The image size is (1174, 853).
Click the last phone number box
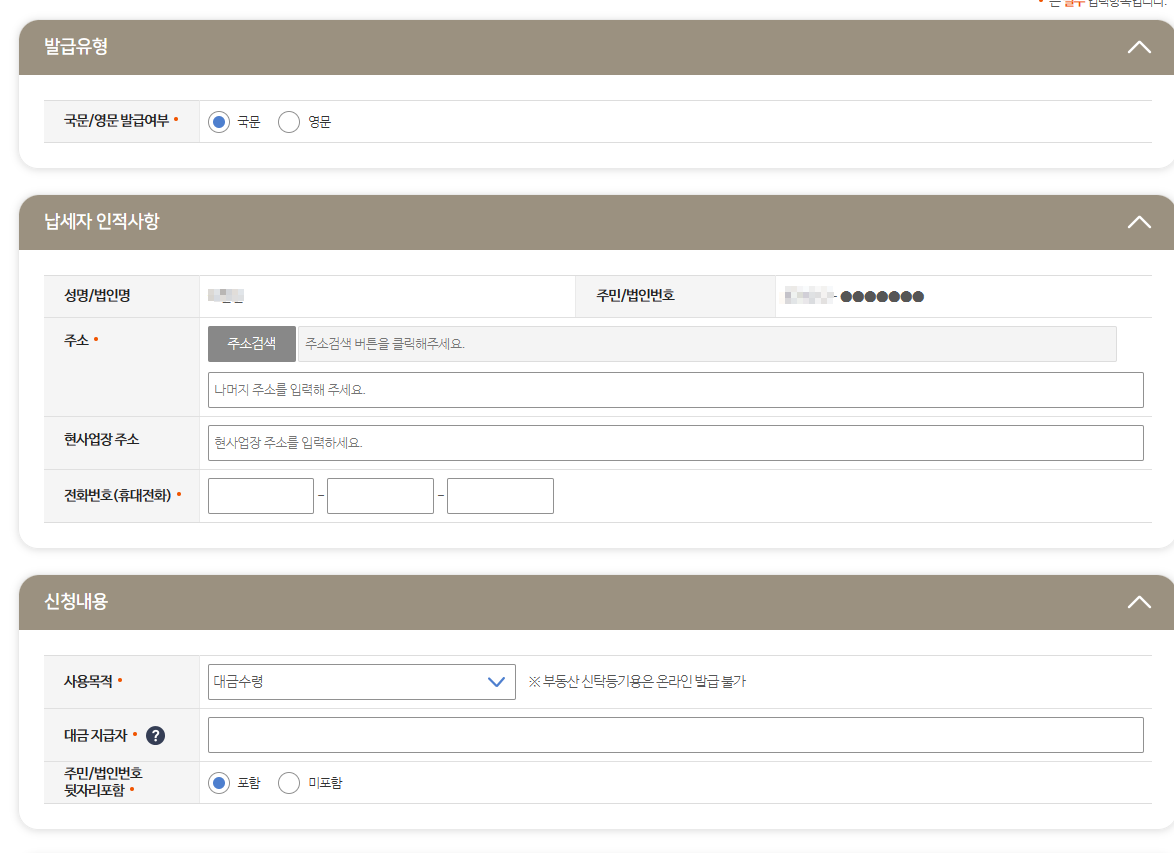coord(500,495)
